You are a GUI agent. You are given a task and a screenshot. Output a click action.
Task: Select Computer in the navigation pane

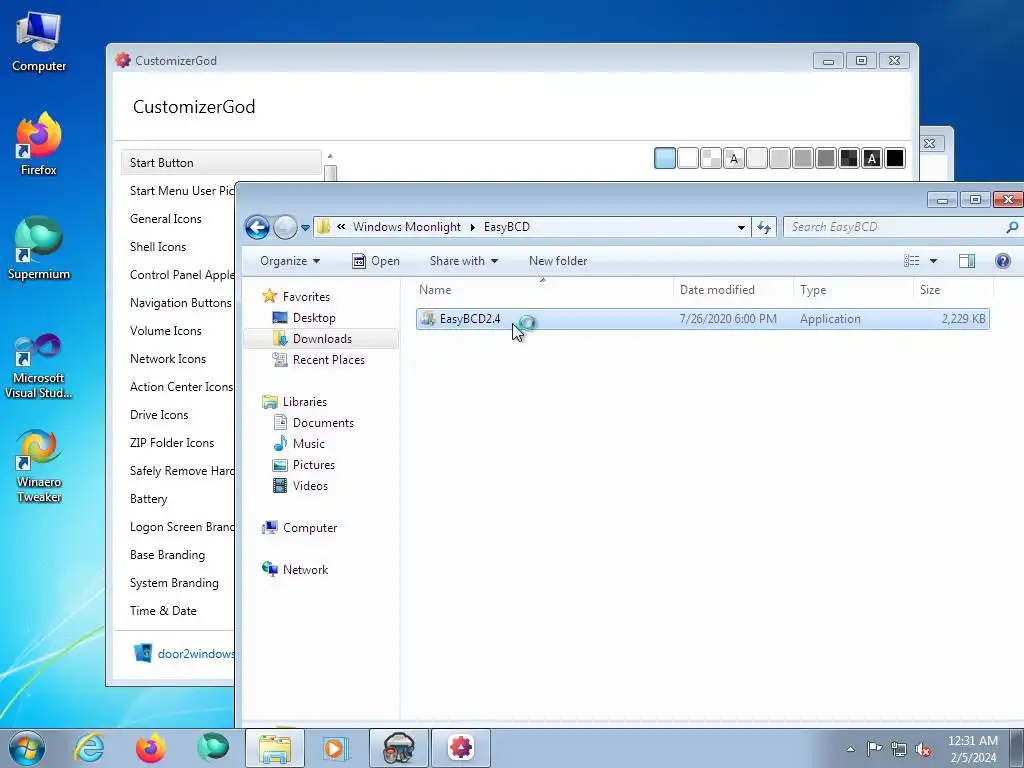click(310, 528)
